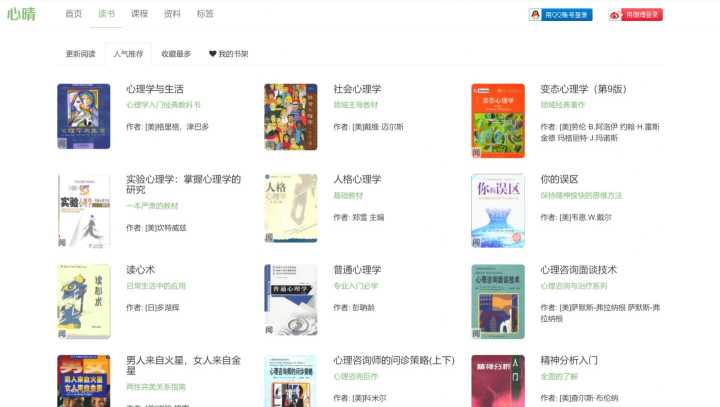Click green tag under 你的误区

click(581, 195)
